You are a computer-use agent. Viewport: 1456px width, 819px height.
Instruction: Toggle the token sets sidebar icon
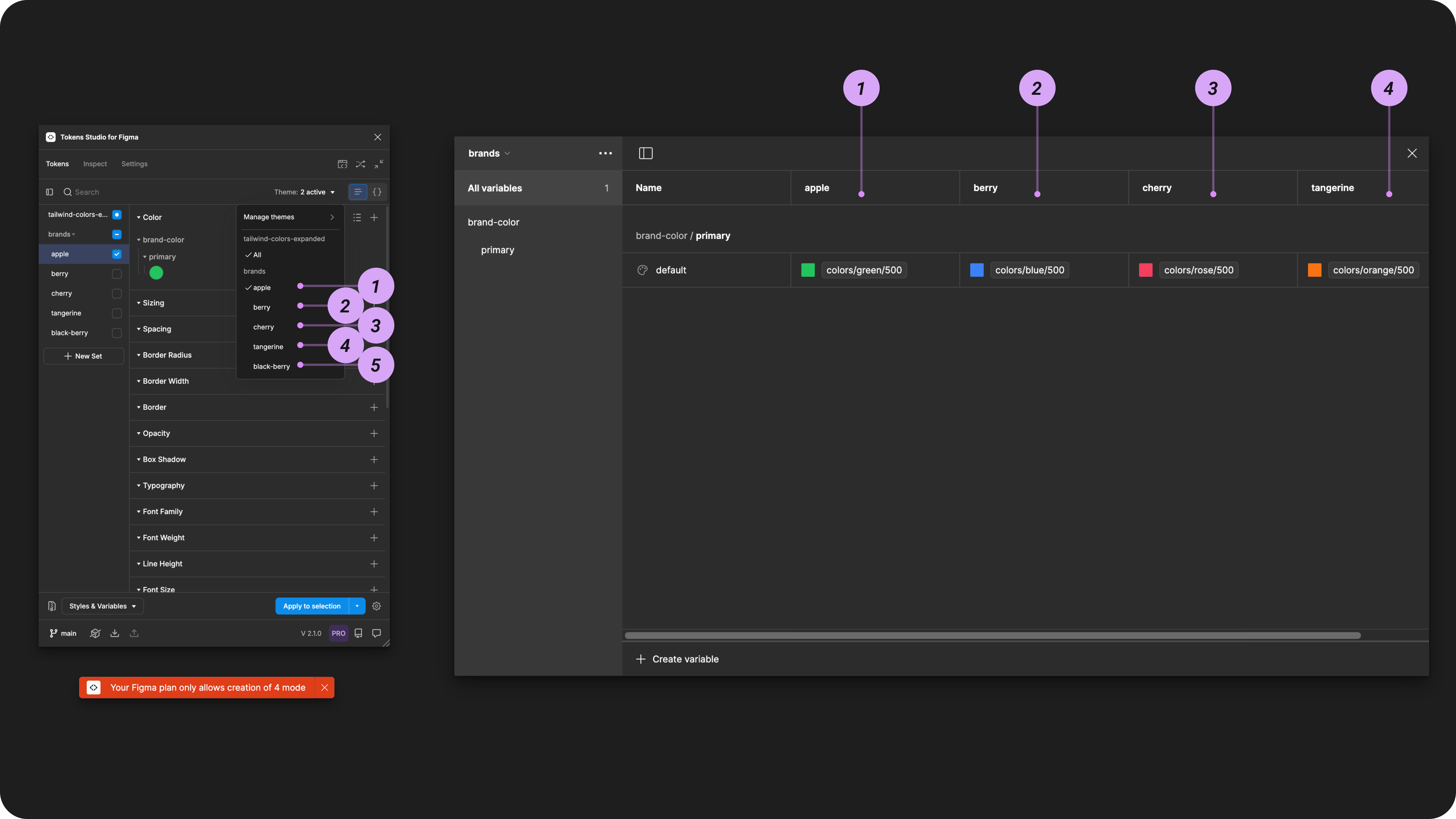pos(50,192)
